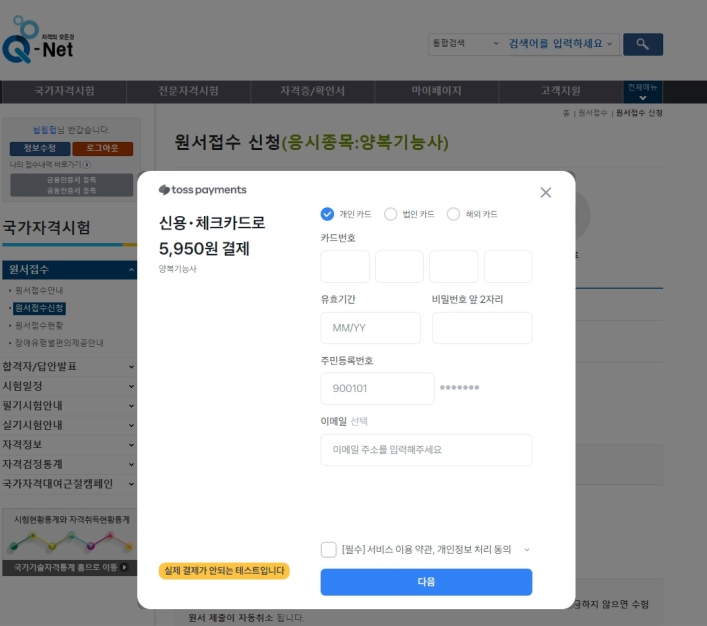
Task: Collapse the 원서접수 sidebar section
Action: (70, 270)
